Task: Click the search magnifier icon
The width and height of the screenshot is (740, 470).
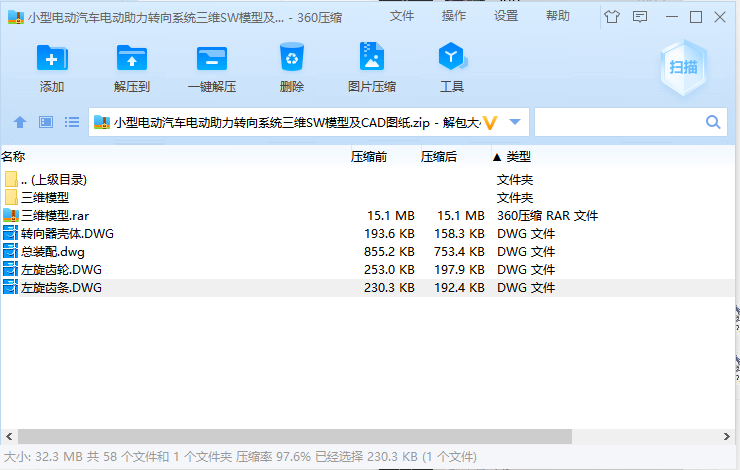Action: 713,122
